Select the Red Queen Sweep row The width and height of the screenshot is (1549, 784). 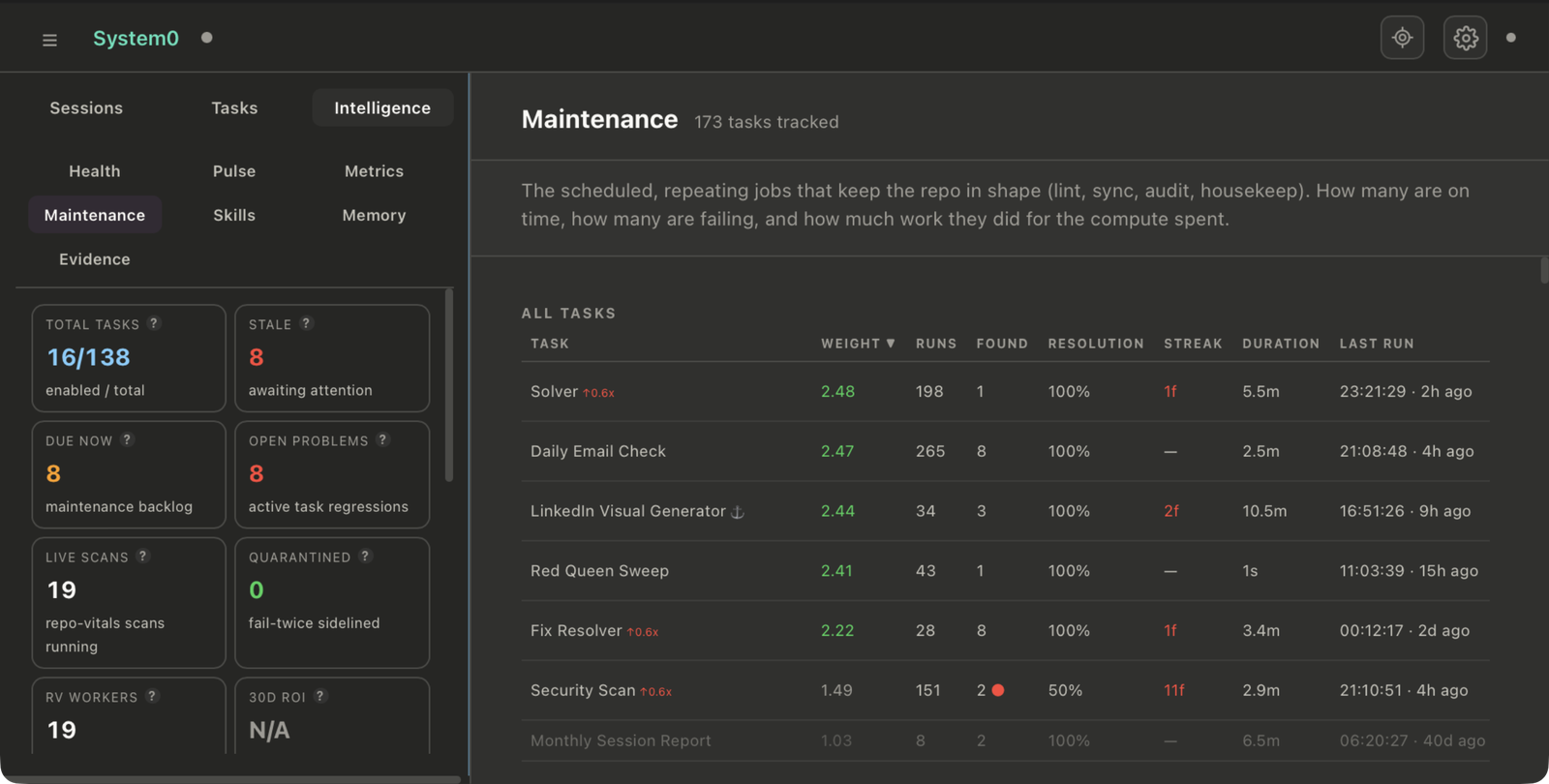click(1005, 571)
